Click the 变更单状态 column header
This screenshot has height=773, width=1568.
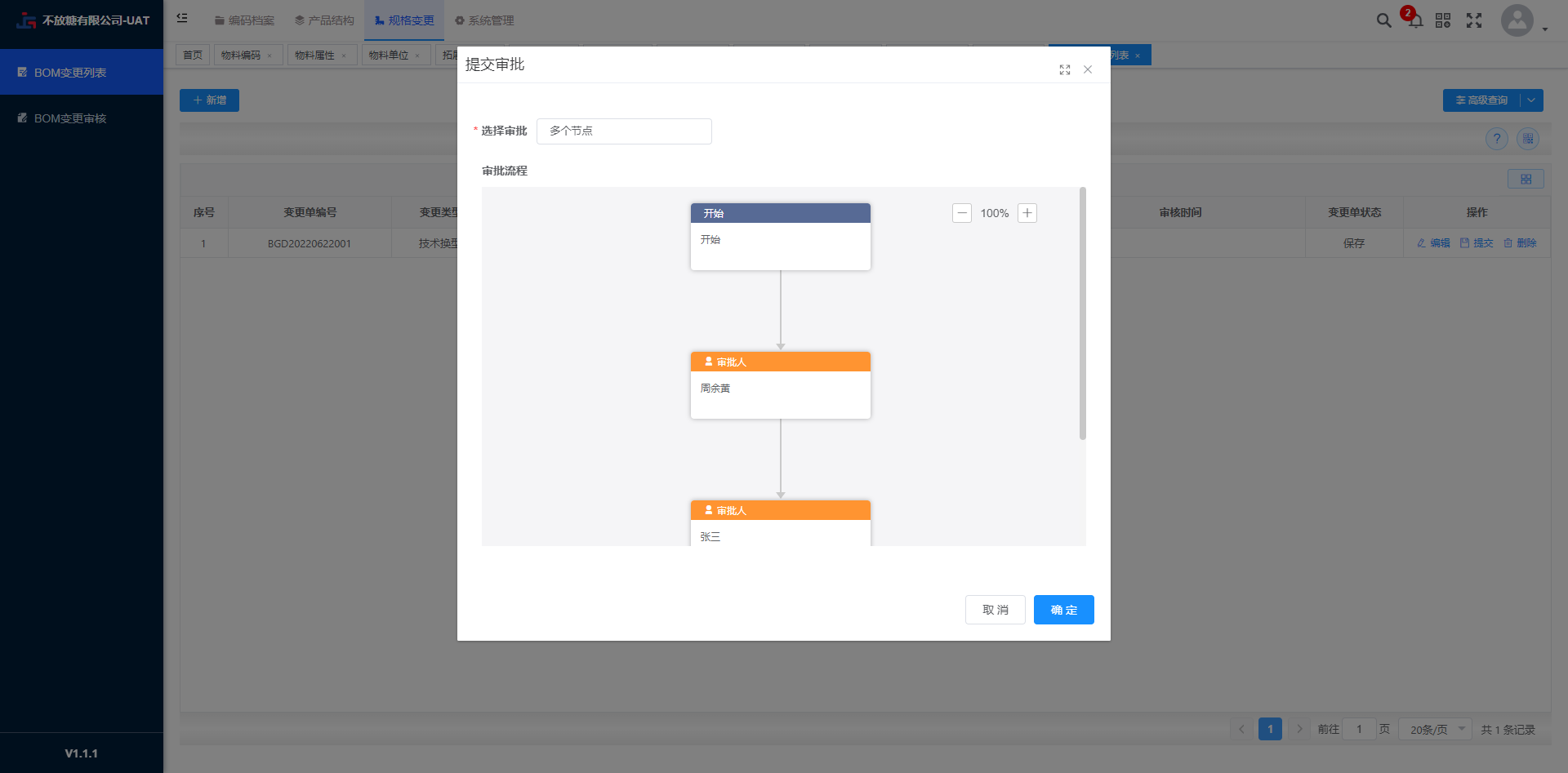click(1354, 212)
